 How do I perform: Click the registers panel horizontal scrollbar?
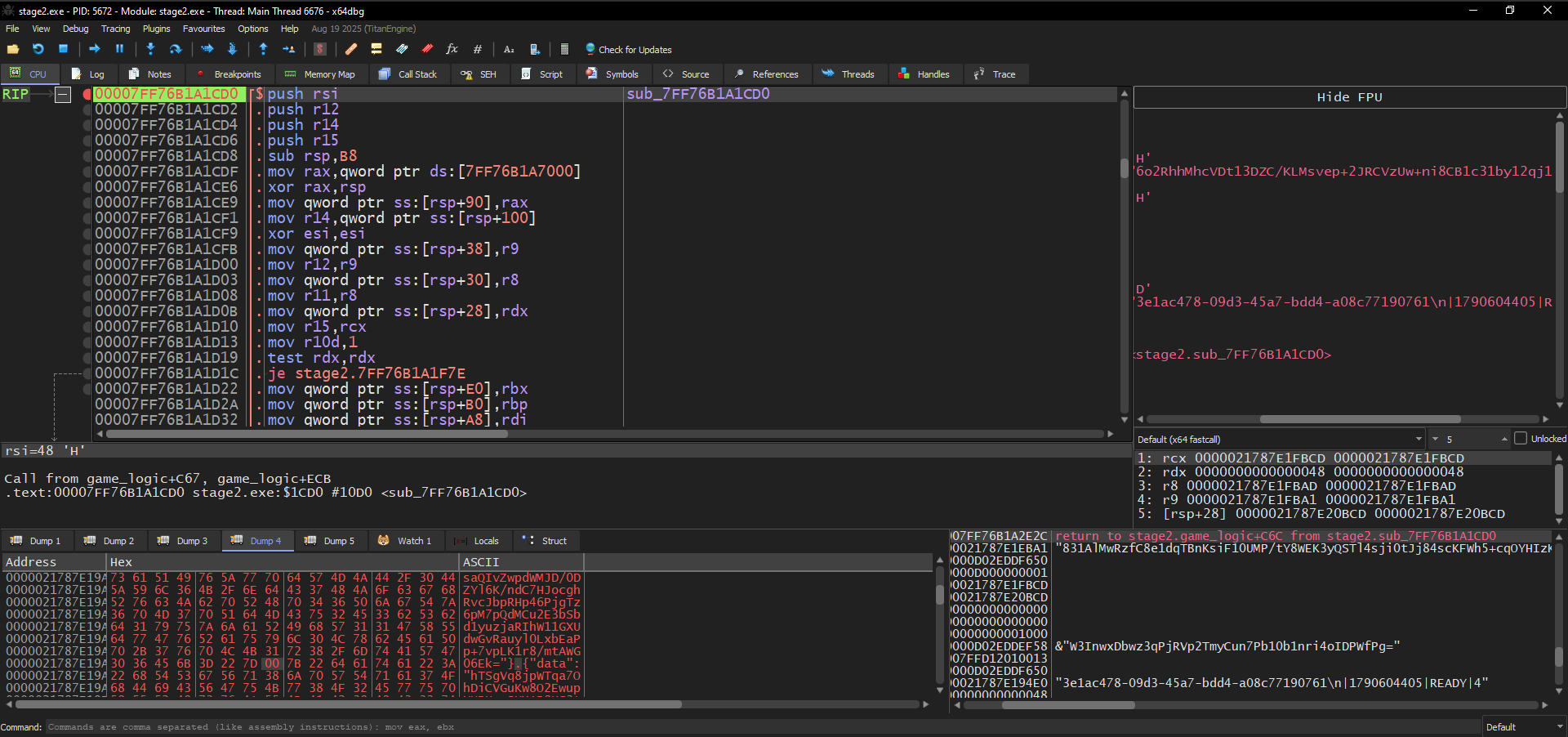pos(1342,419)
